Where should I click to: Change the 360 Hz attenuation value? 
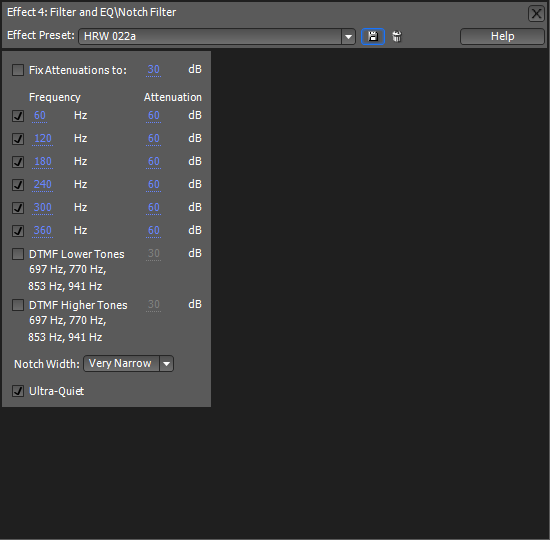click(x=154, y=231)
